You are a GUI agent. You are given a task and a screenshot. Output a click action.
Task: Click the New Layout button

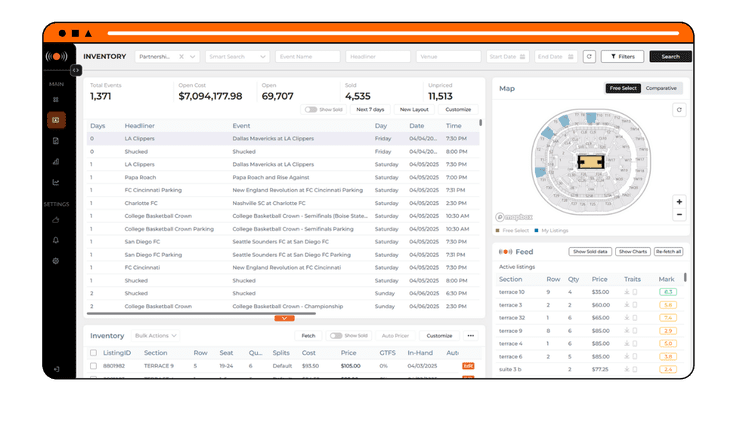(x=414, y=110)
